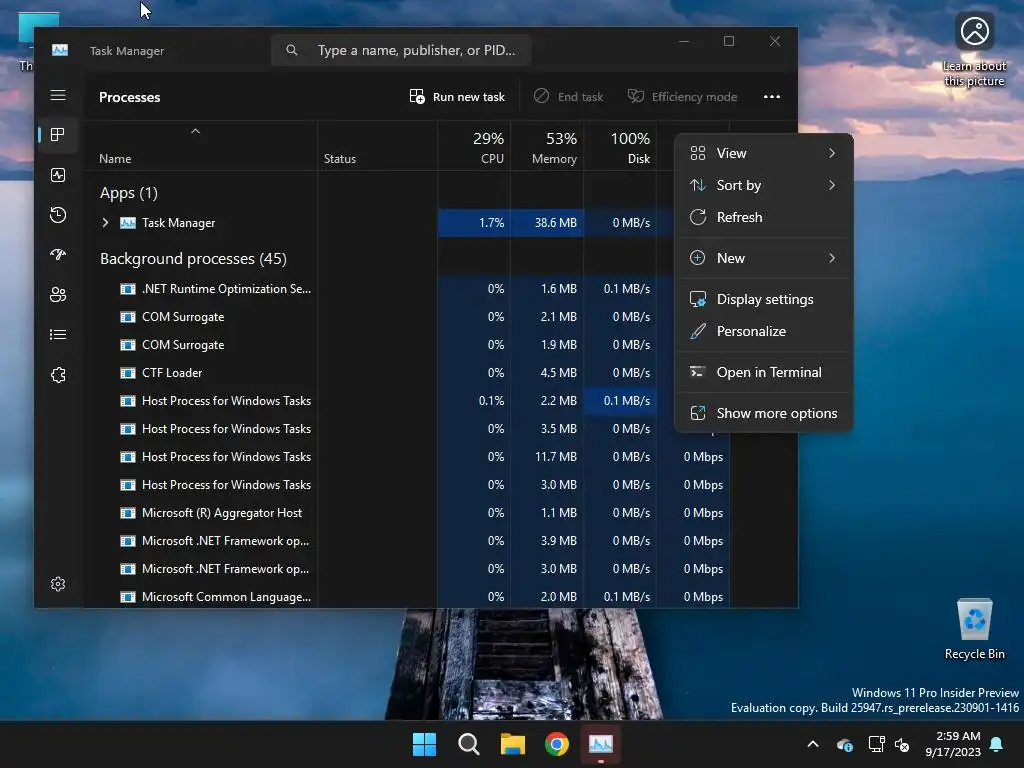Viewport: 1024px width, 768px height.
Task: Open the Services puzzle icon in sidebar
Action: coord(58,375)
